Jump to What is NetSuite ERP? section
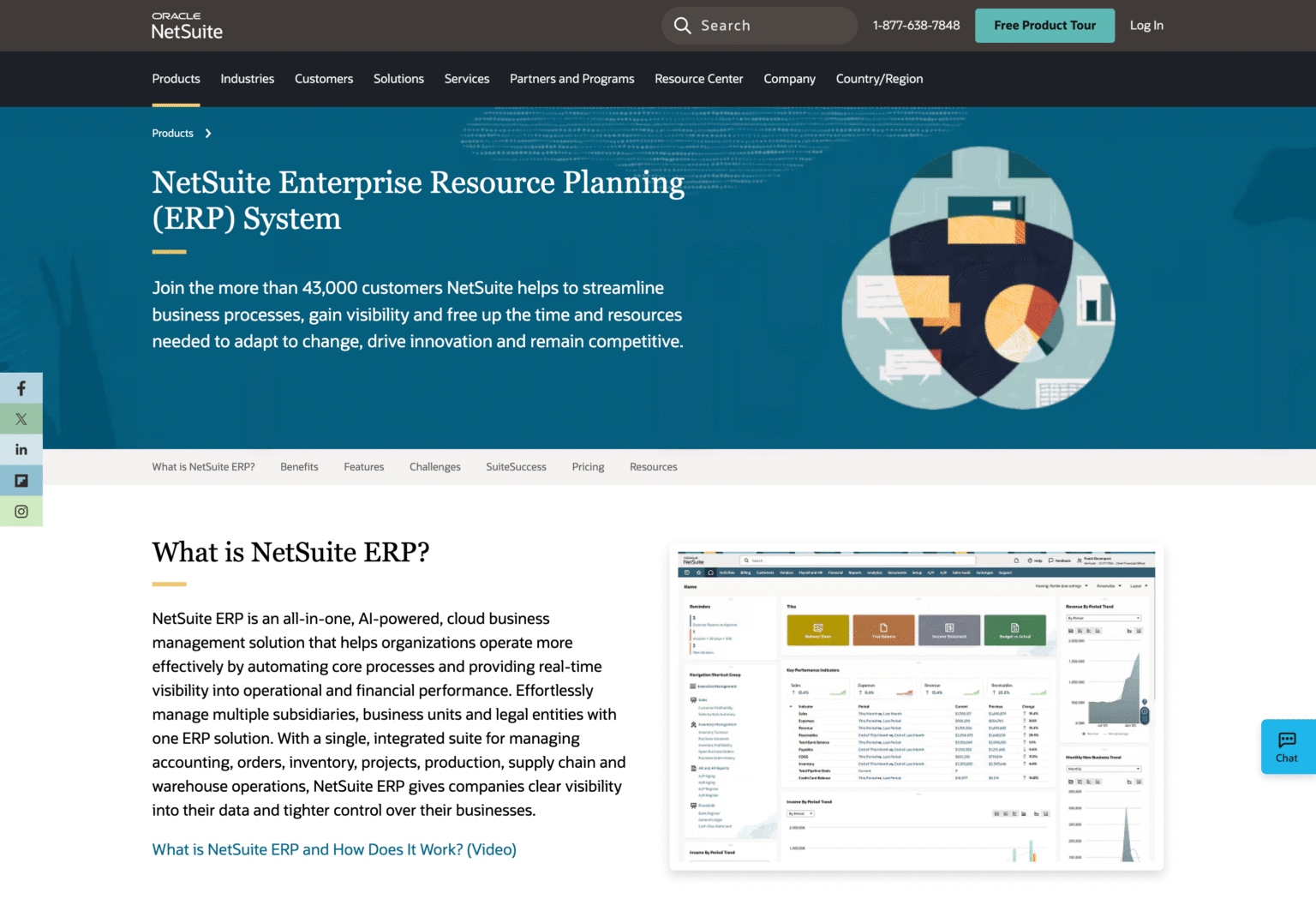Image resolution: width=1316 pixels, height=899 pixels. click(x=204, y=467)
